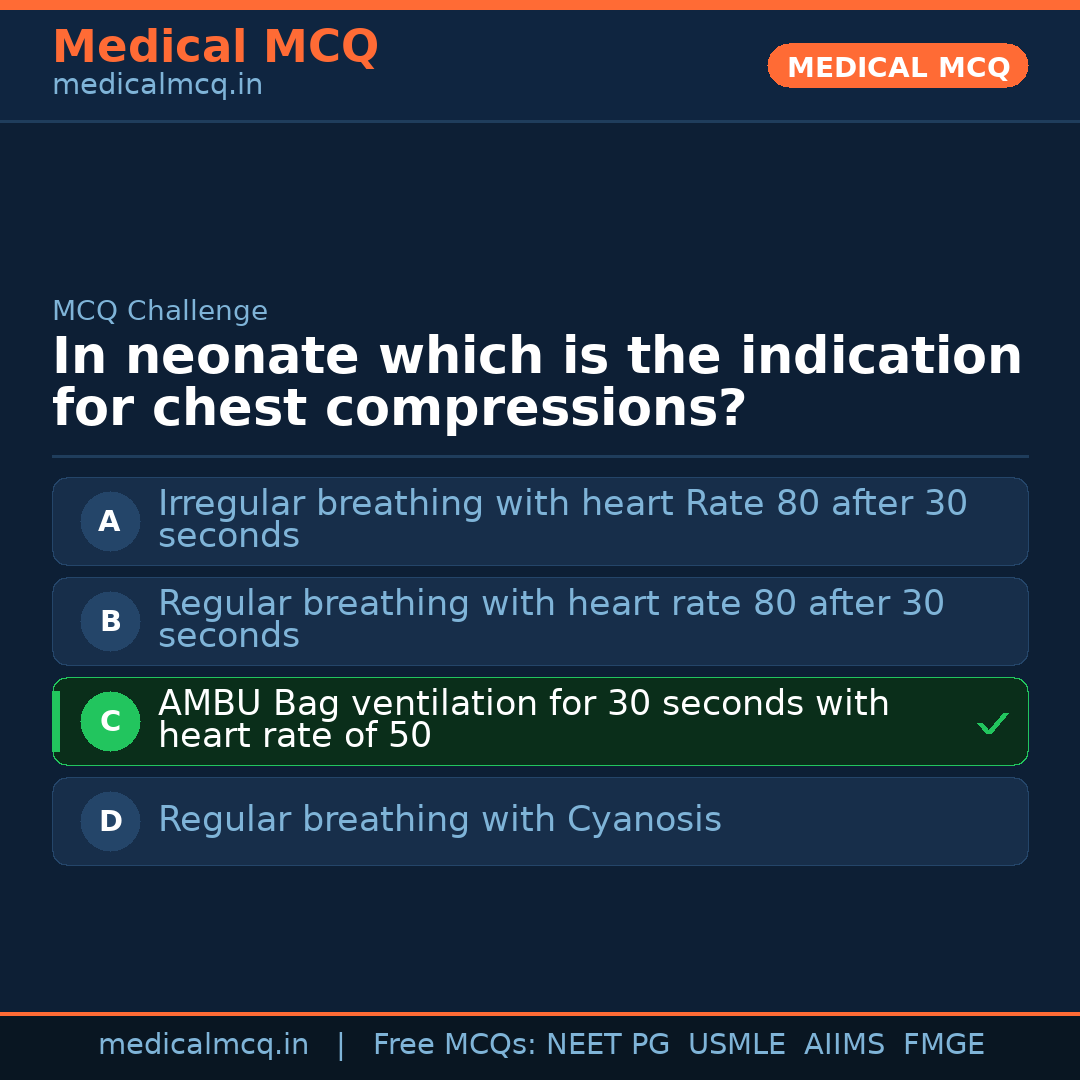Click 'USMLE' in the footer
Viewport: 1080px width, 1080px height.
(736, 1045)
